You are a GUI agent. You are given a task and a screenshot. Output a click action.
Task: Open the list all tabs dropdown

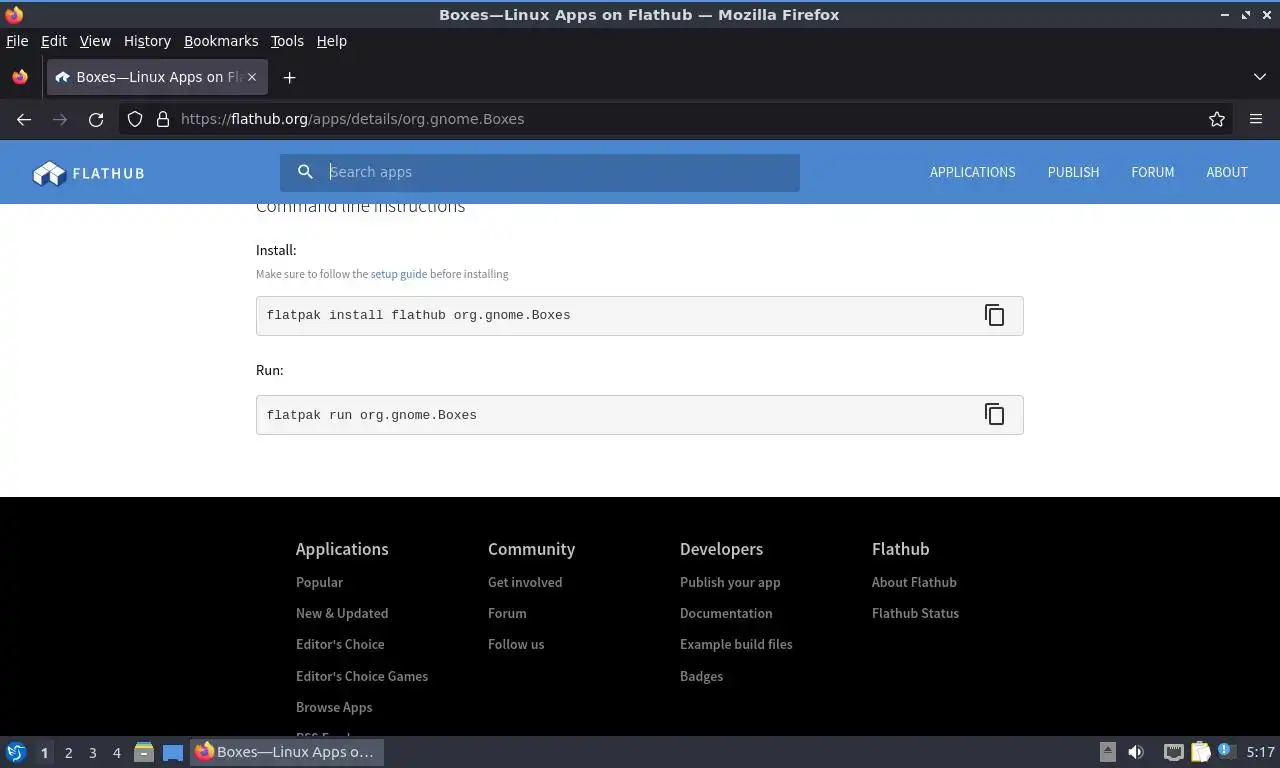[1259, 77]
